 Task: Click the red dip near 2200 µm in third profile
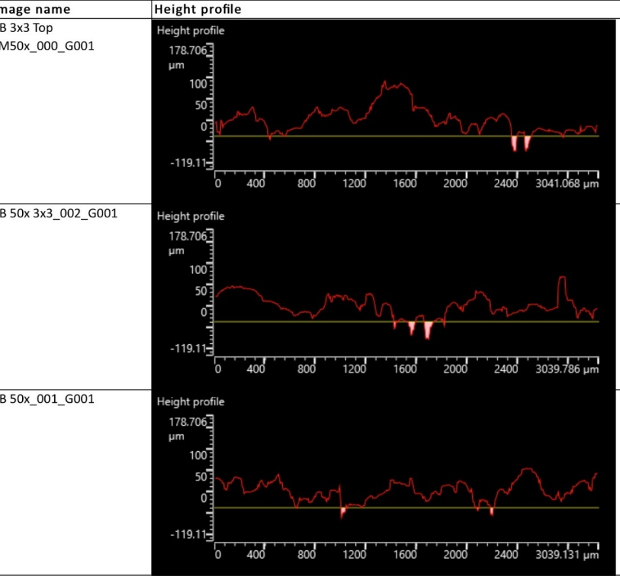[x=492, y=511]
